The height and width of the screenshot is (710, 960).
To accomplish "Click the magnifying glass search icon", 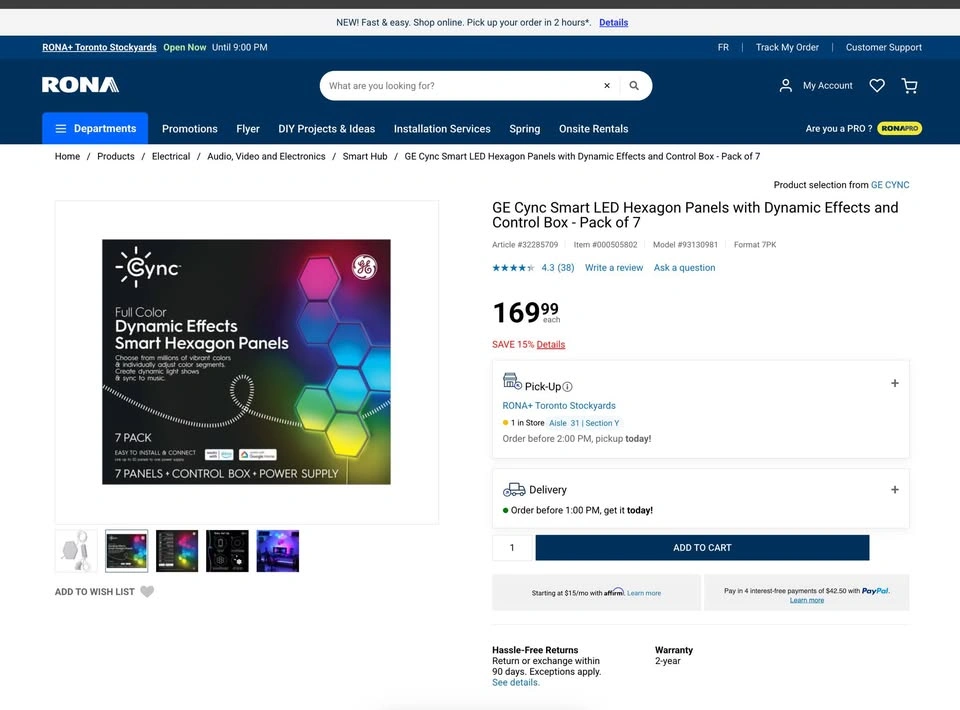I will coord(634,86).
